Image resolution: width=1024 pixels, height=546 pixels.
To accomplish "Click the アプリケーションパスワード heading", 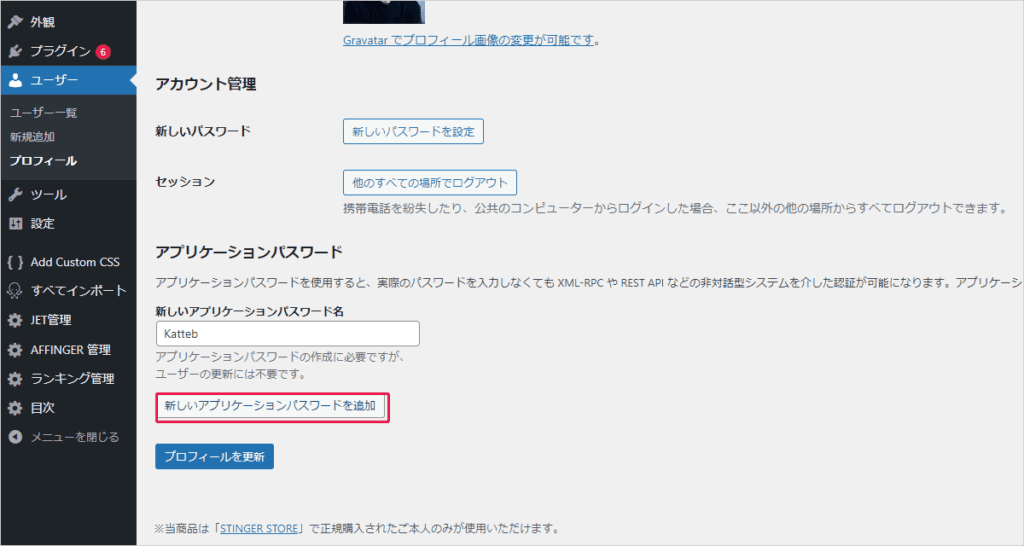I will [x=249, y=252].
